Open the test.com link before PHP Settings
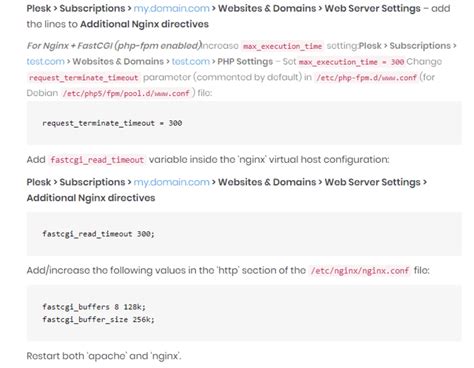Image resolution: width=474 pixels, height=368 pixels. click(191, 62)
